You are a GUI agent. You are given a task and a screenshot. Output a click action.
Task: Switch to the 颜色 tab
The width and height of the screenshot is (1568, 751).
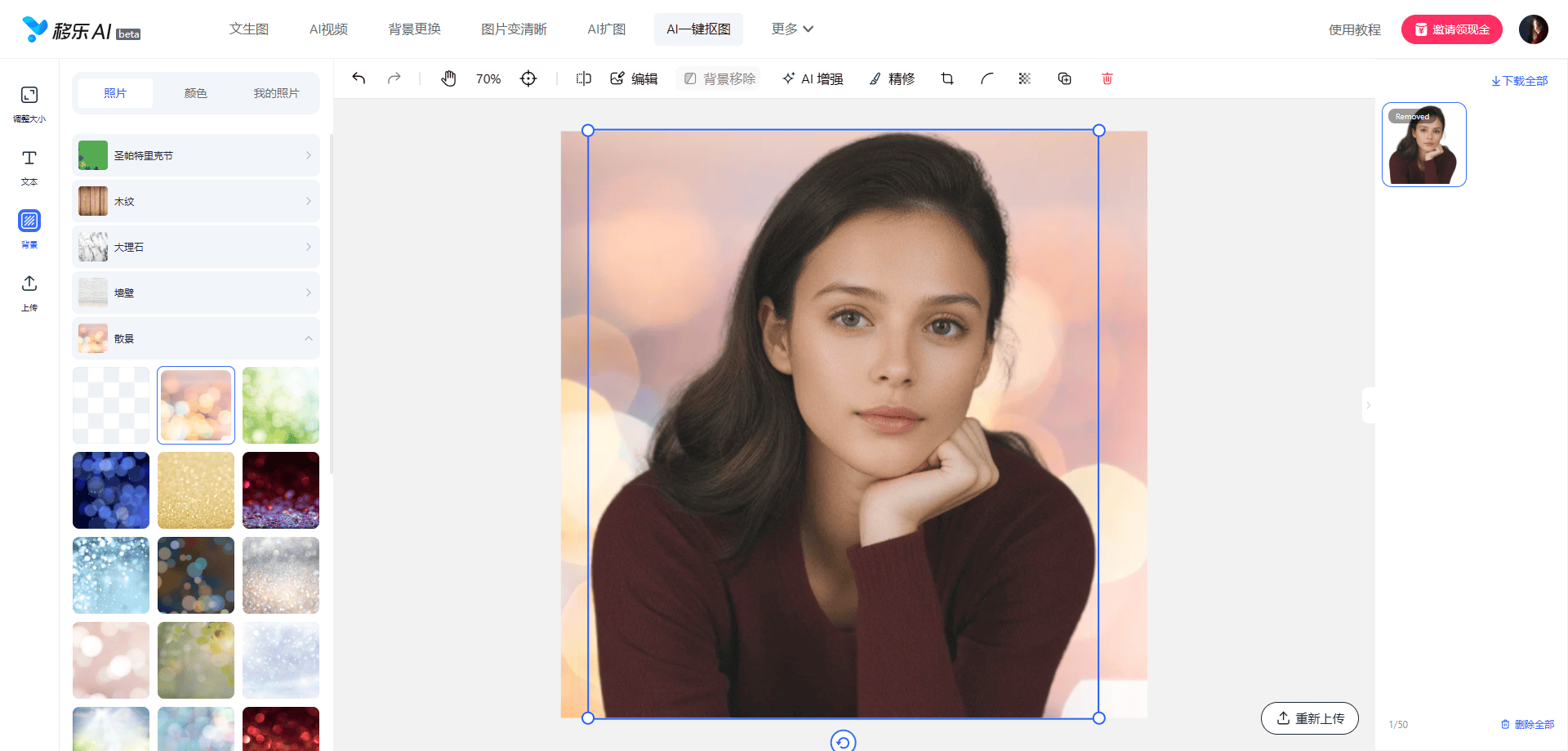(x=195, y=93)
